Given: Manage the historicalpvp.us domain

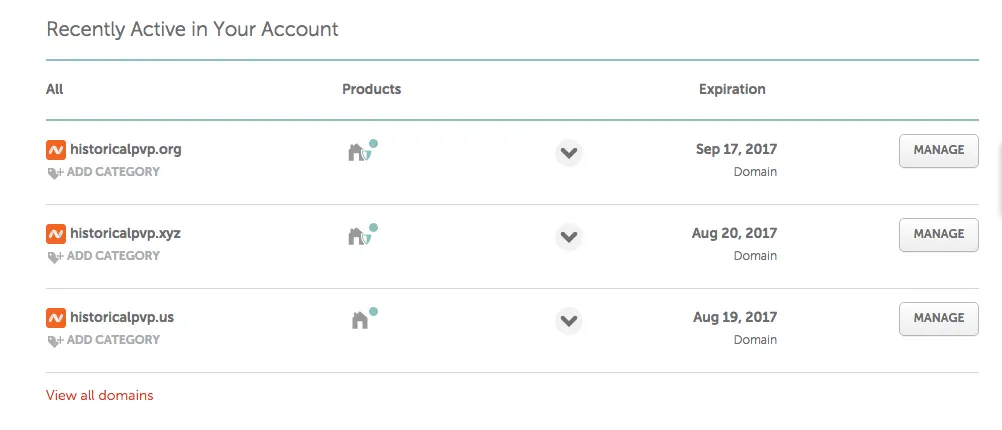Looking at the screenshot, I should coord(939,319).
